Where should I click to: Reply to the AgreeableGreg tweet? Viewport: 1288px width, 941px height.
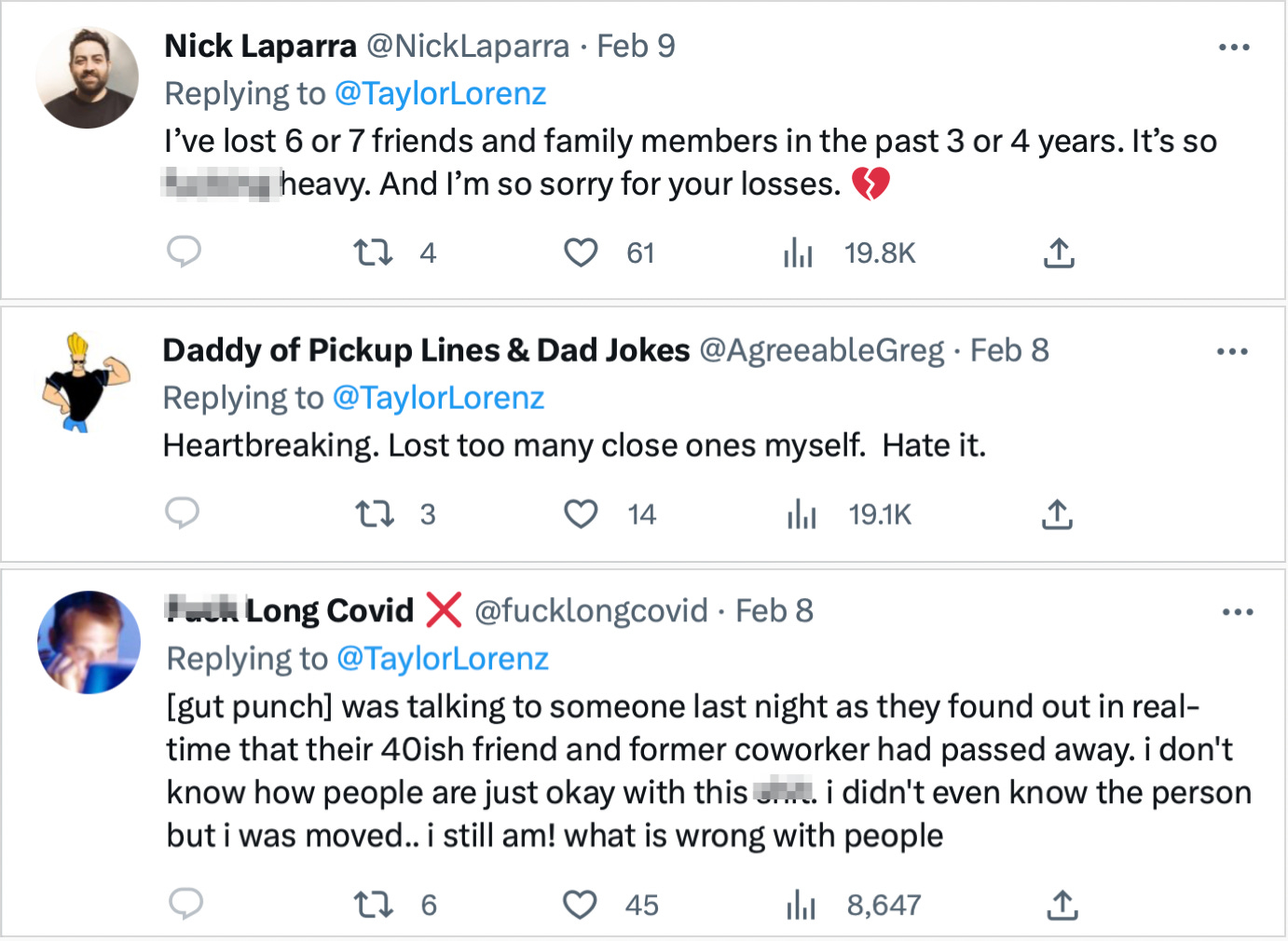pos(183,513)
